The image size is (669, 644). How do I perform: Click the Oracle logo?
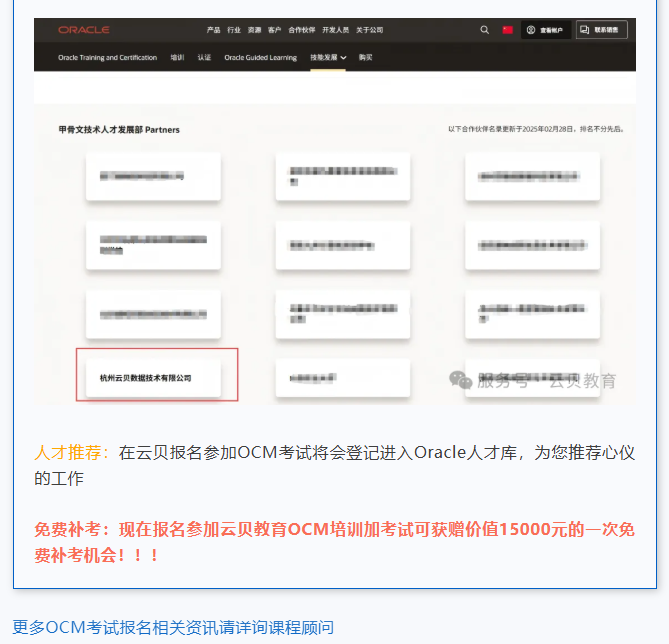84,30
